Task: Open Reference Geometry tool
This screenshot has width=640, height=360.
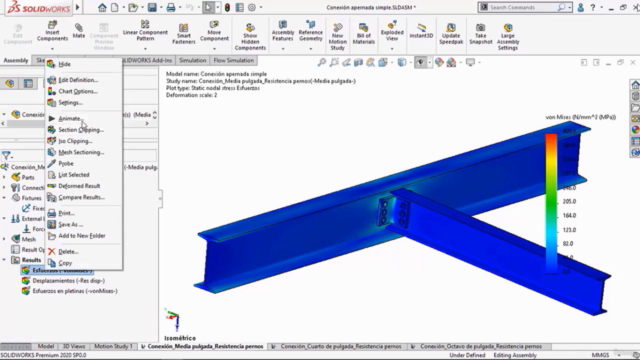Action: tap(311, 31)
